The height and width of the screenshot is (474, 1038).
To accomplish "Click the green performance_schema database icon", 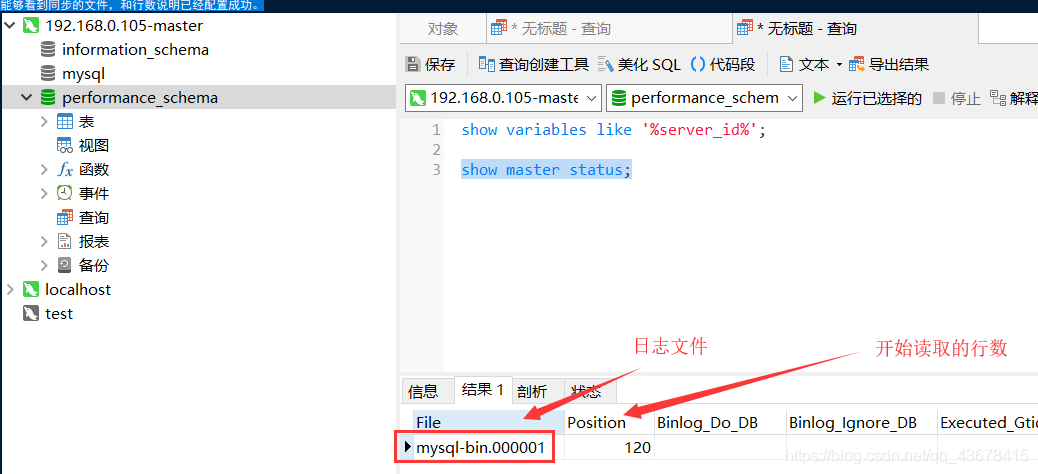I will tap(48, 98).
